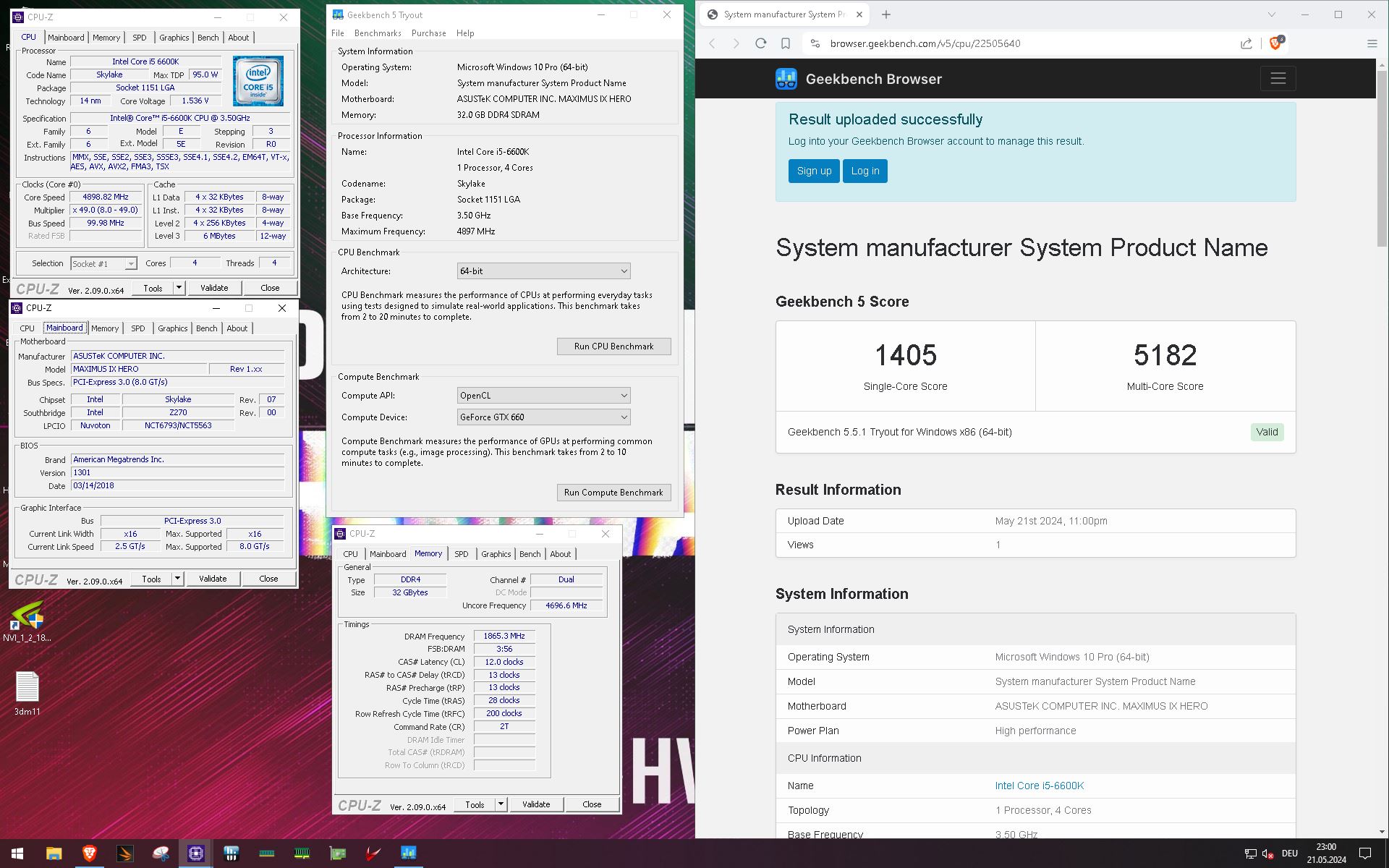The height and width of the screenshot is (868, 1389).
Task: Click Run CPU Benchmark
Action: tap(613, 346)
